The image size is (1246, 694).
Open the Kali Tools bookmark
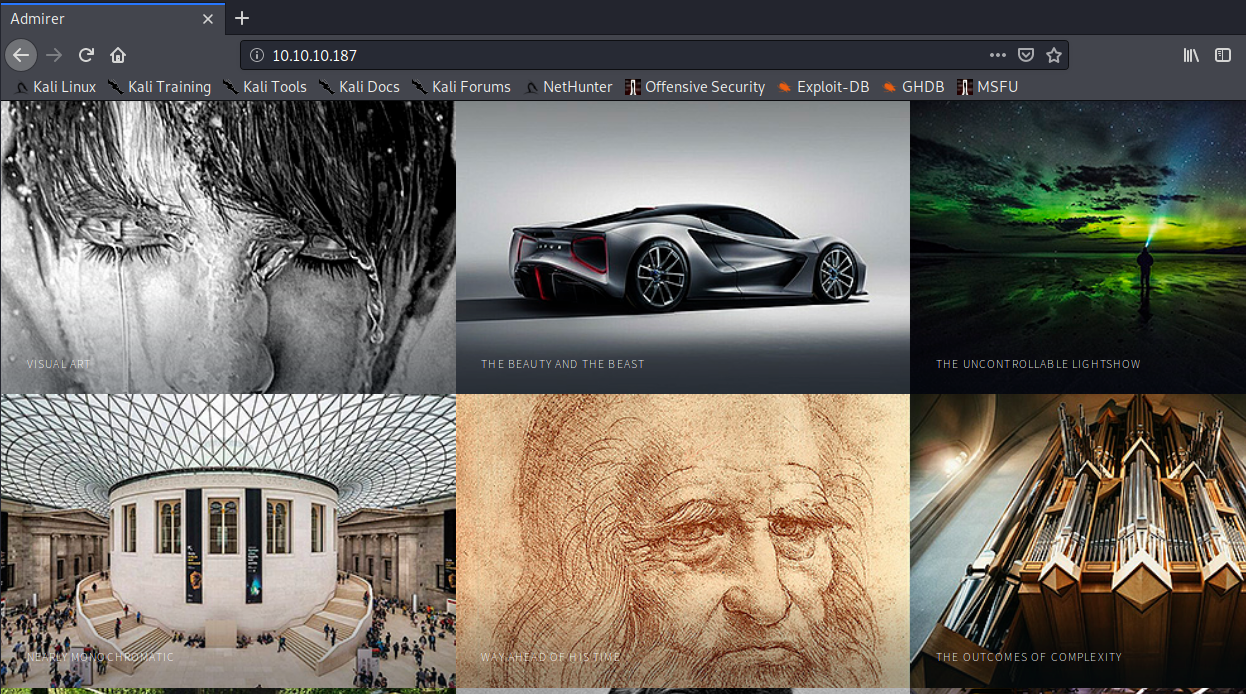pyautogui.click(x=265, y=87)
